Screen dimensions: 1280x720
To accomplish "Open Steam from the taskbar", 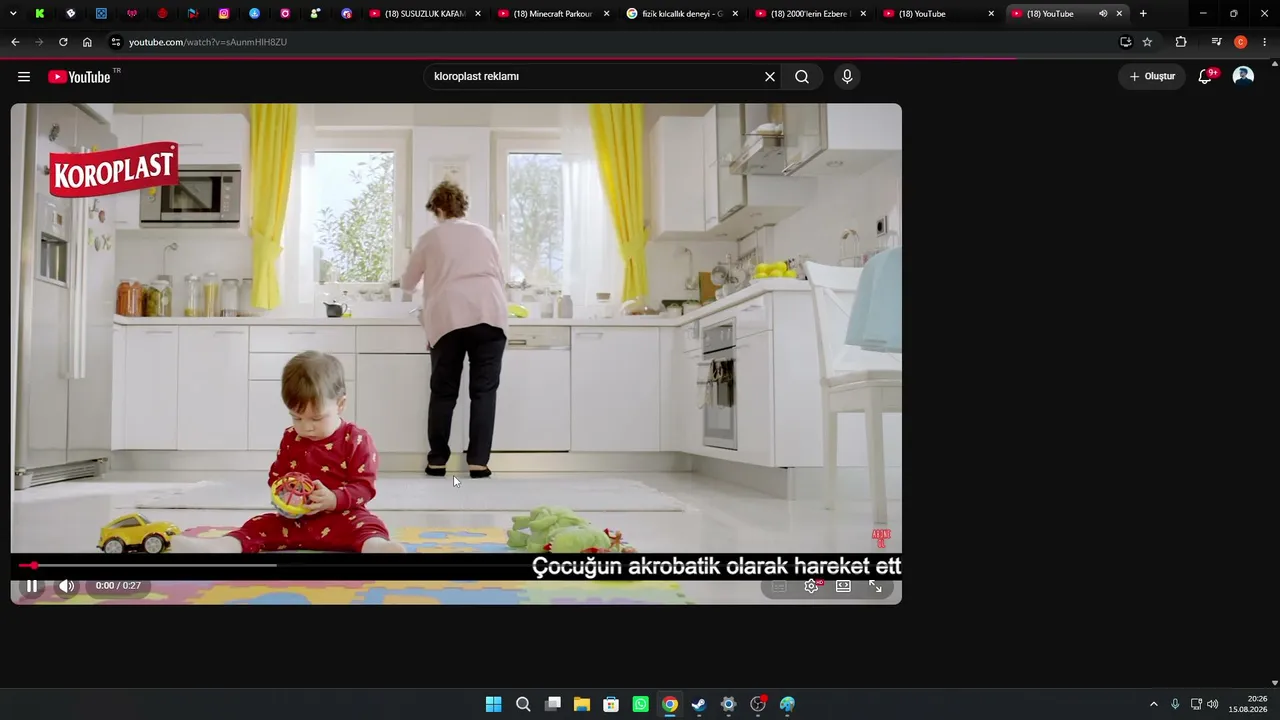I will pos(699,704).
